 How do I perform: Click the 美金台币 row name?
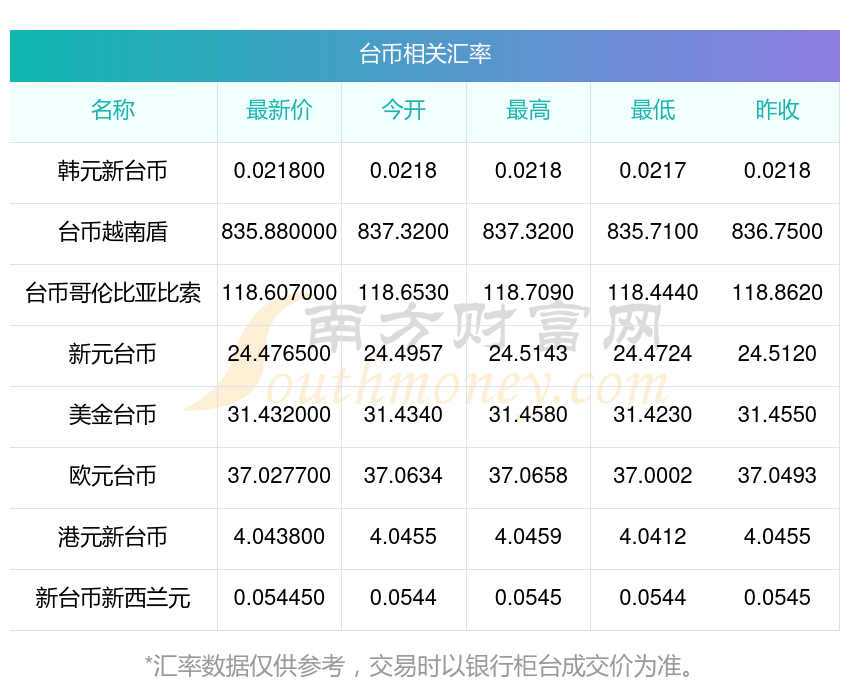pyautogui.click(x=113, y=415)
